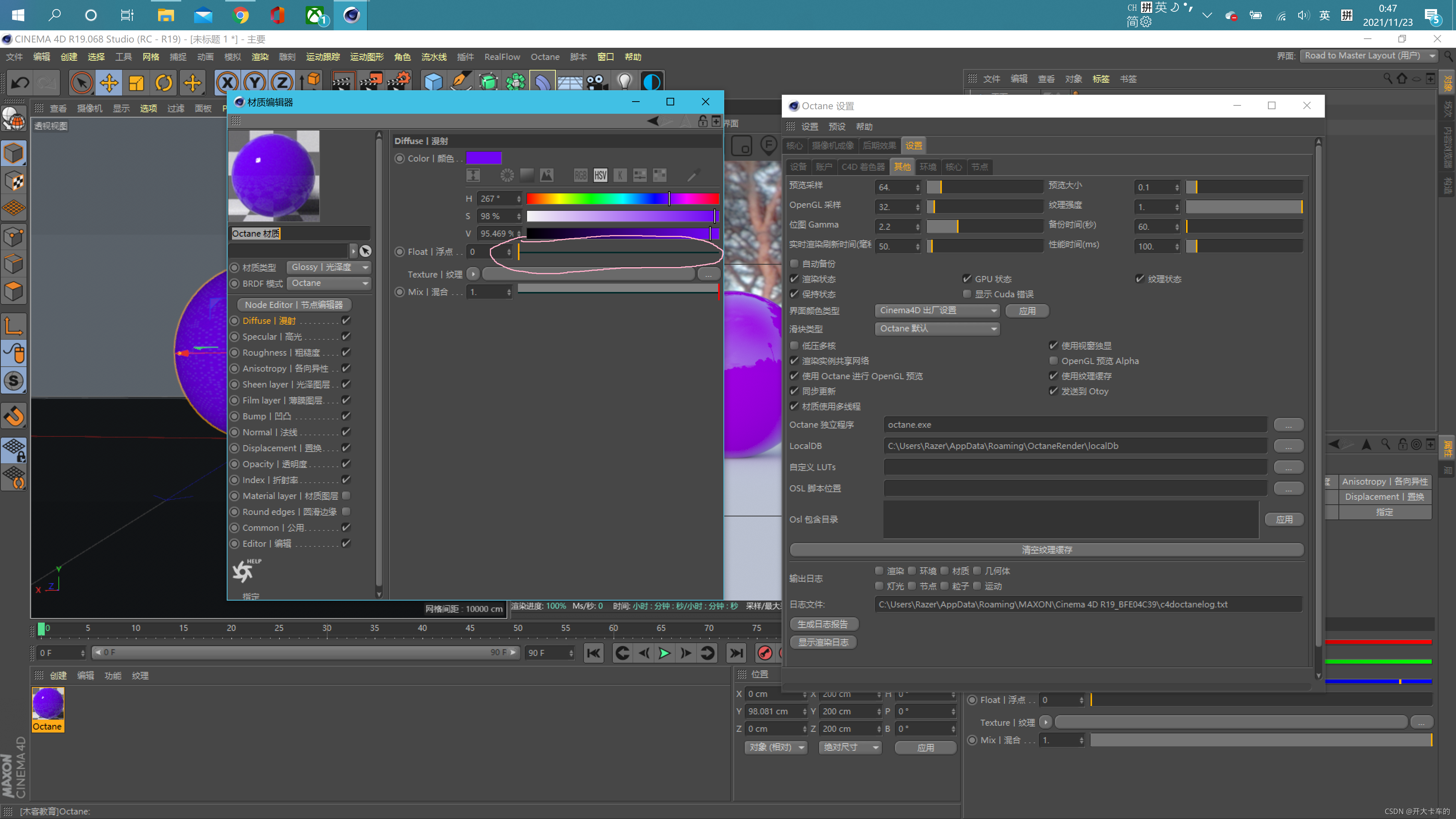Open the Glossy material type dropdown
The image size is (1456, 819).
pyautogui.click(x=329, y=267)
